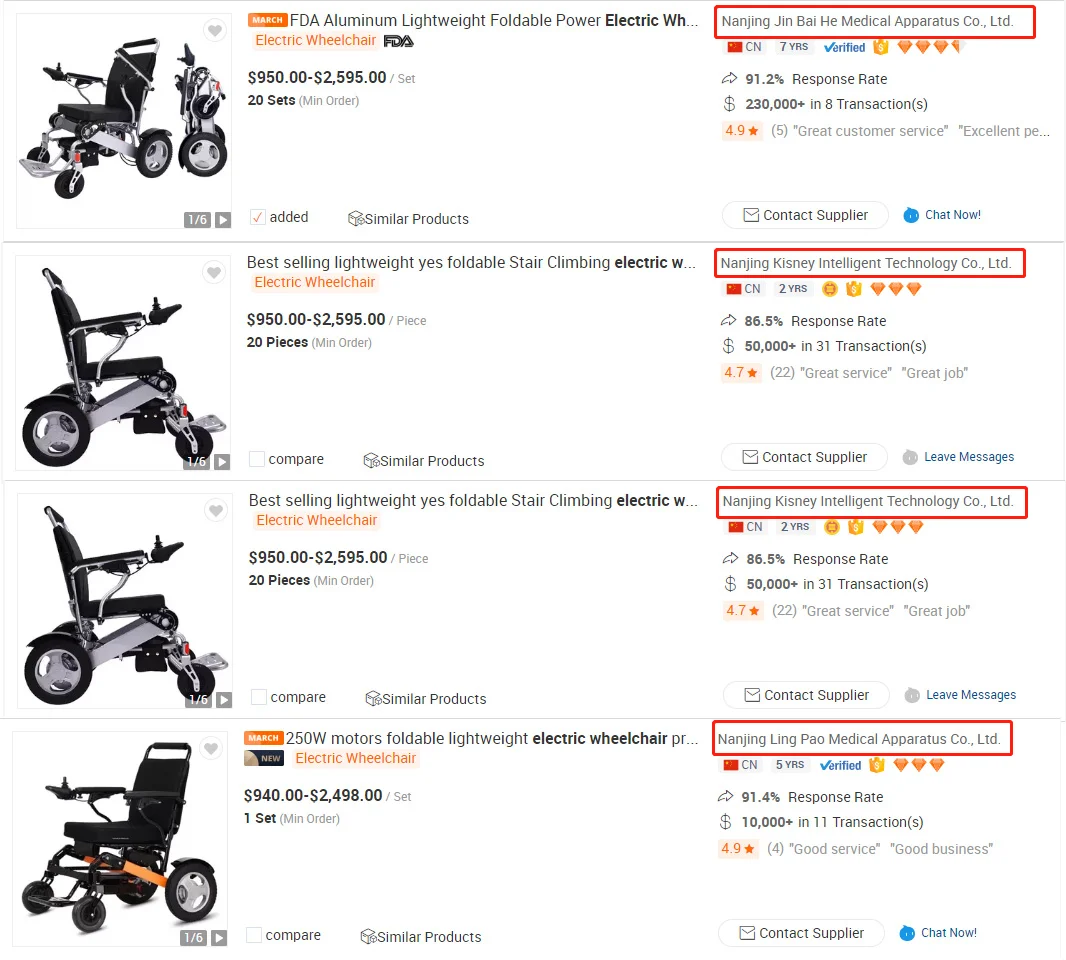This screenshot has width=1066, height=960.
Task: Click the MARCH promo badge on 250W listing
Action: coord(263,738)
